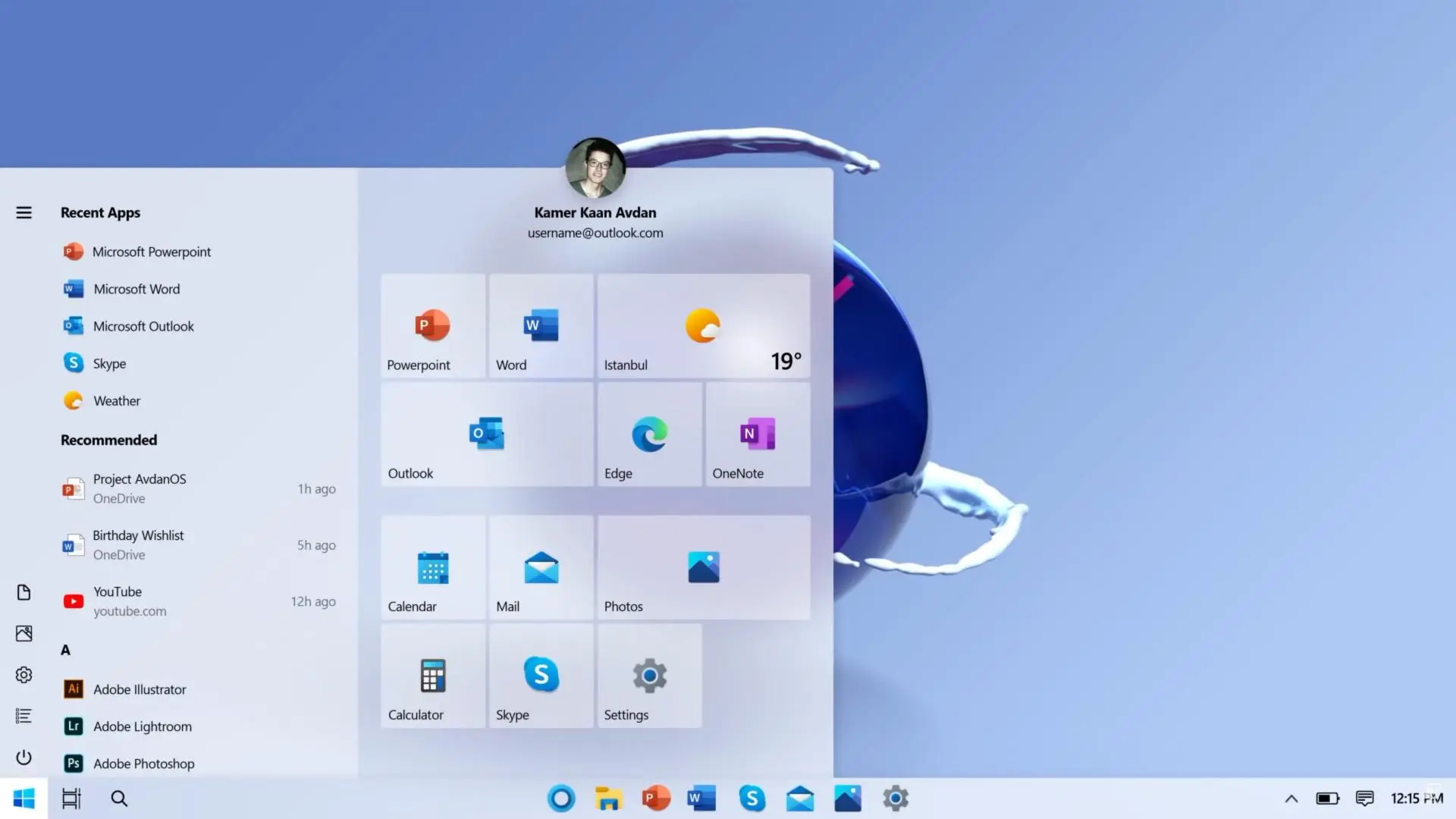Screen dimensions: 1456x819
Task: Open the Outlook wide tile
Action: (x=487, y=435)
